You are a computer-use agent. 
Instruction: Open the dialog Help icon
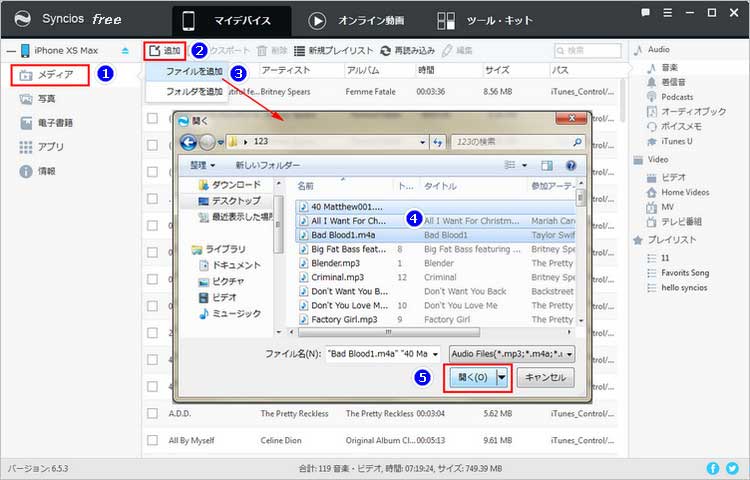coord(571,165)
